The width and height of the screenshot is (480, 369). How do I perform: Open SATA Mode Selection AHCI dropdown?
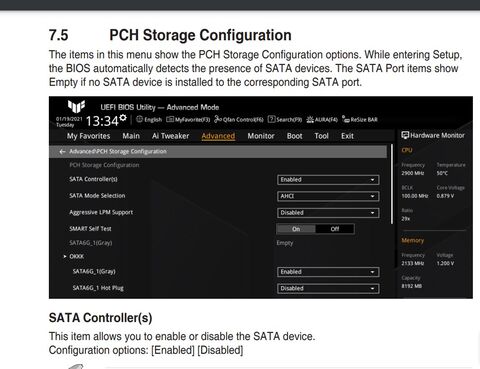point(328,196)
